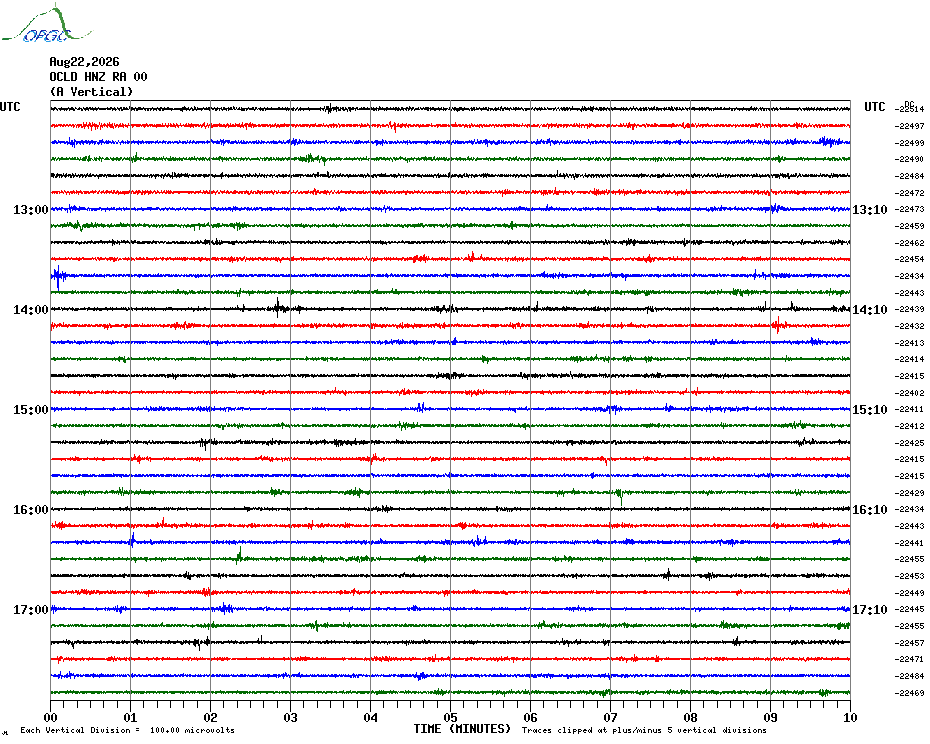Click the 00 minute tick label

[x=50, y=717]
